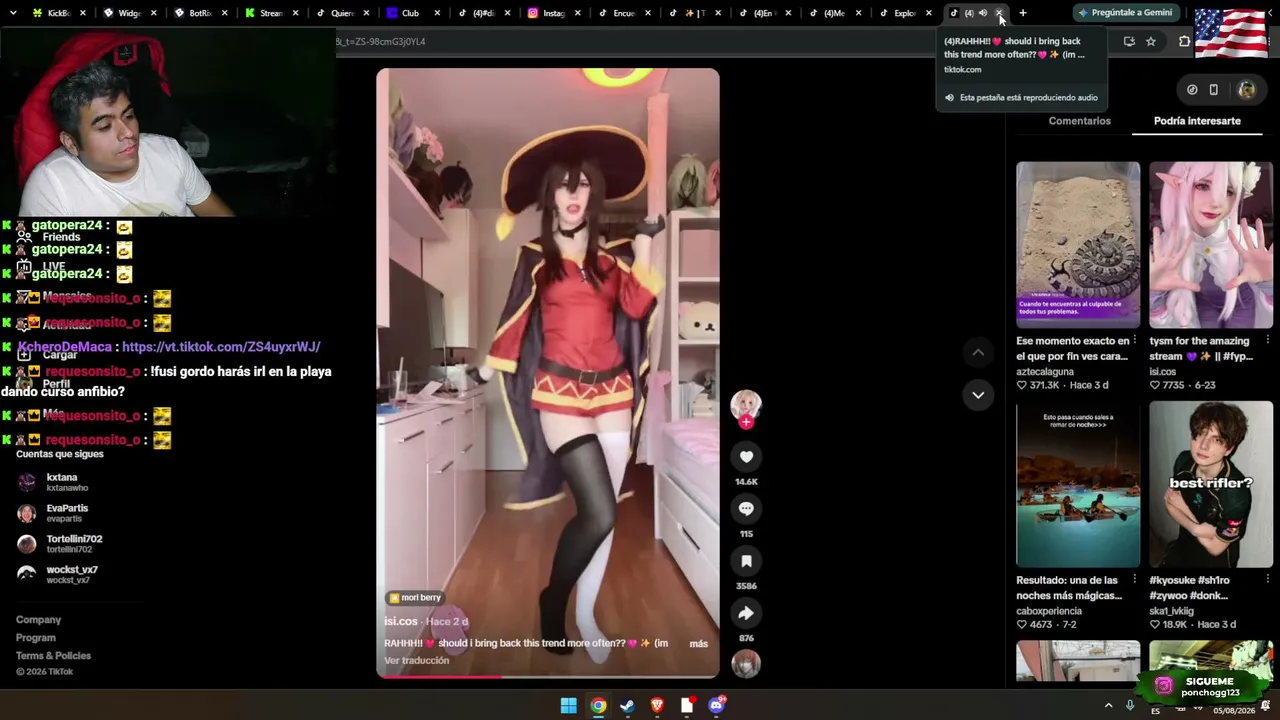Image resolution: width=1280 pixels, height=720 pixels.
Task: Click the taskbar microphone icon
Action: pos(1130,706)
